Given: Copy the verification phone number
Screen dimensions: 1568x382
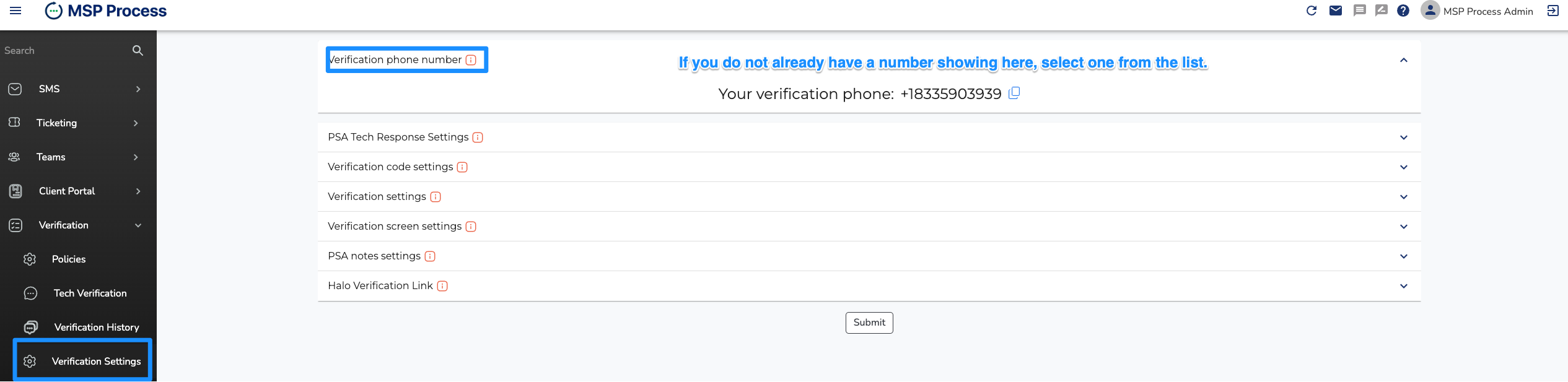Looking at the screenshot, I should [x=1014, y=93].
